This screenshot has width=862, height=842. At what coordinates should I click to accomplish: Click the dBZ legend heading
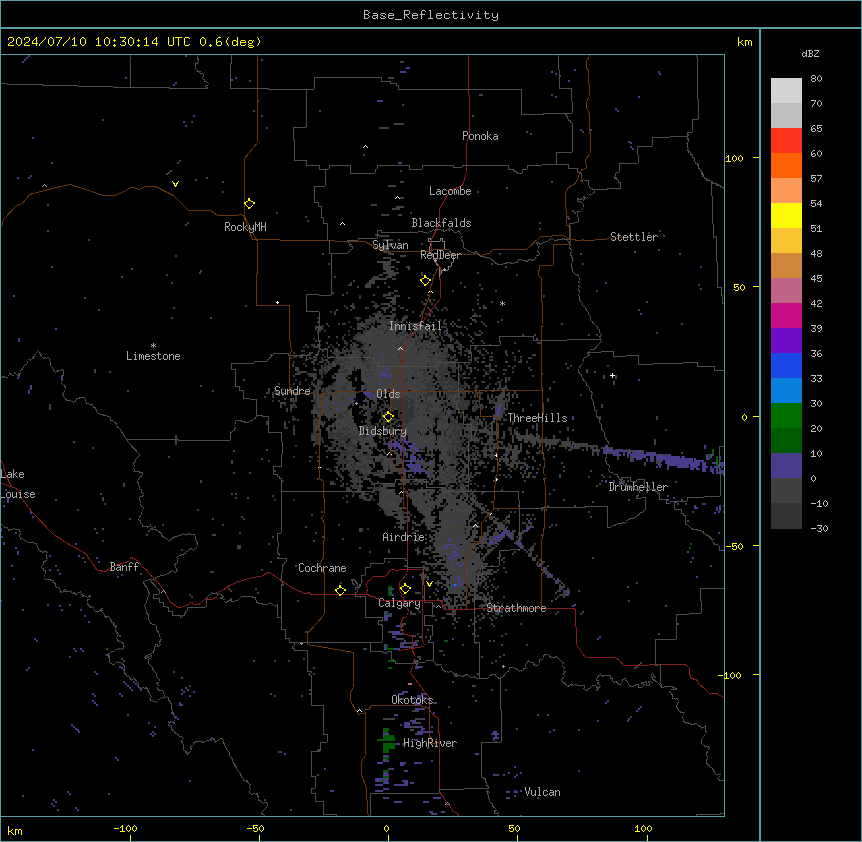pyautogui.click(x=810, y=53)
